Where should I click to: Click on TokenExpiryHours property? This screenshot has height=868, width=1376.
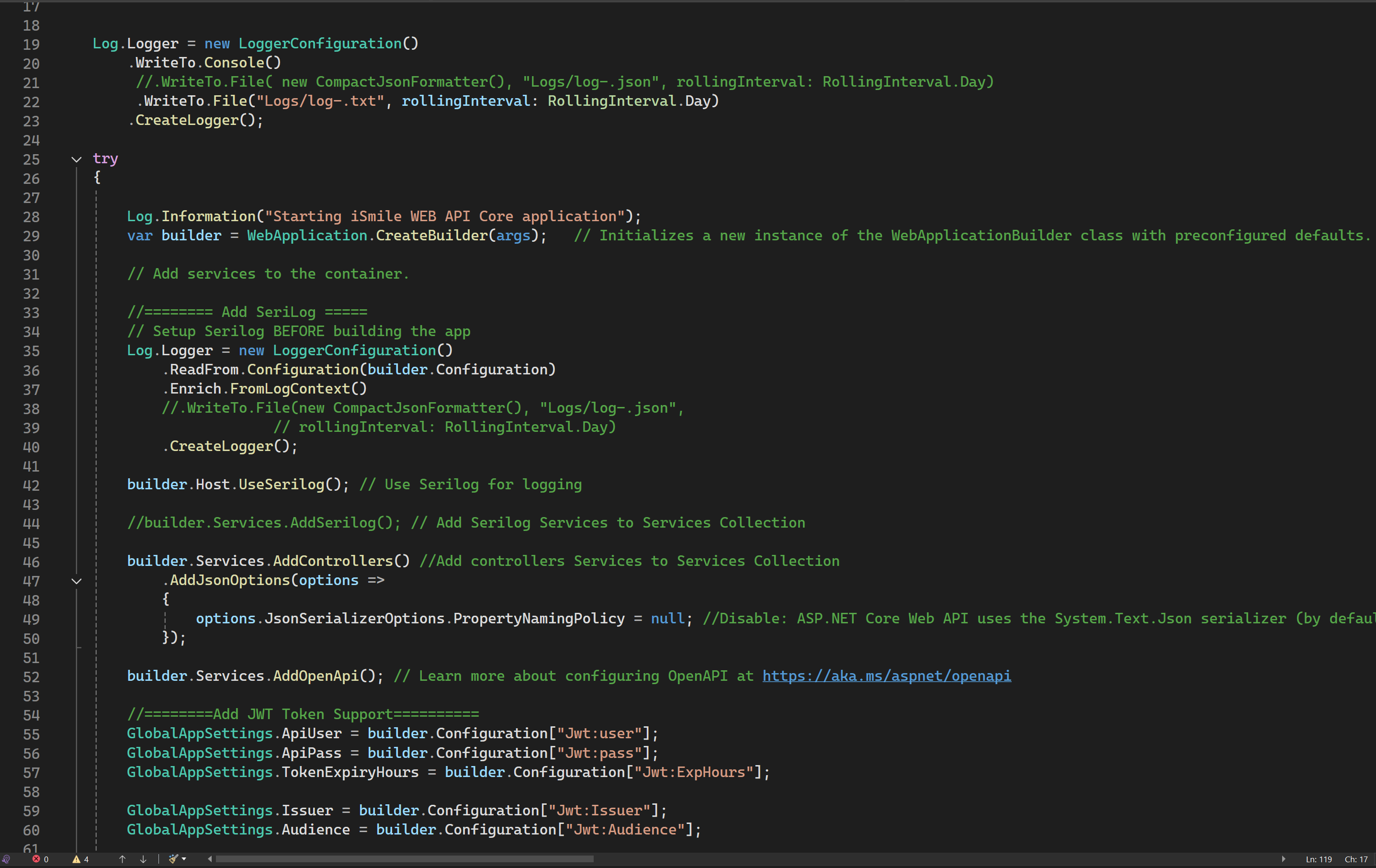(350, 773)
